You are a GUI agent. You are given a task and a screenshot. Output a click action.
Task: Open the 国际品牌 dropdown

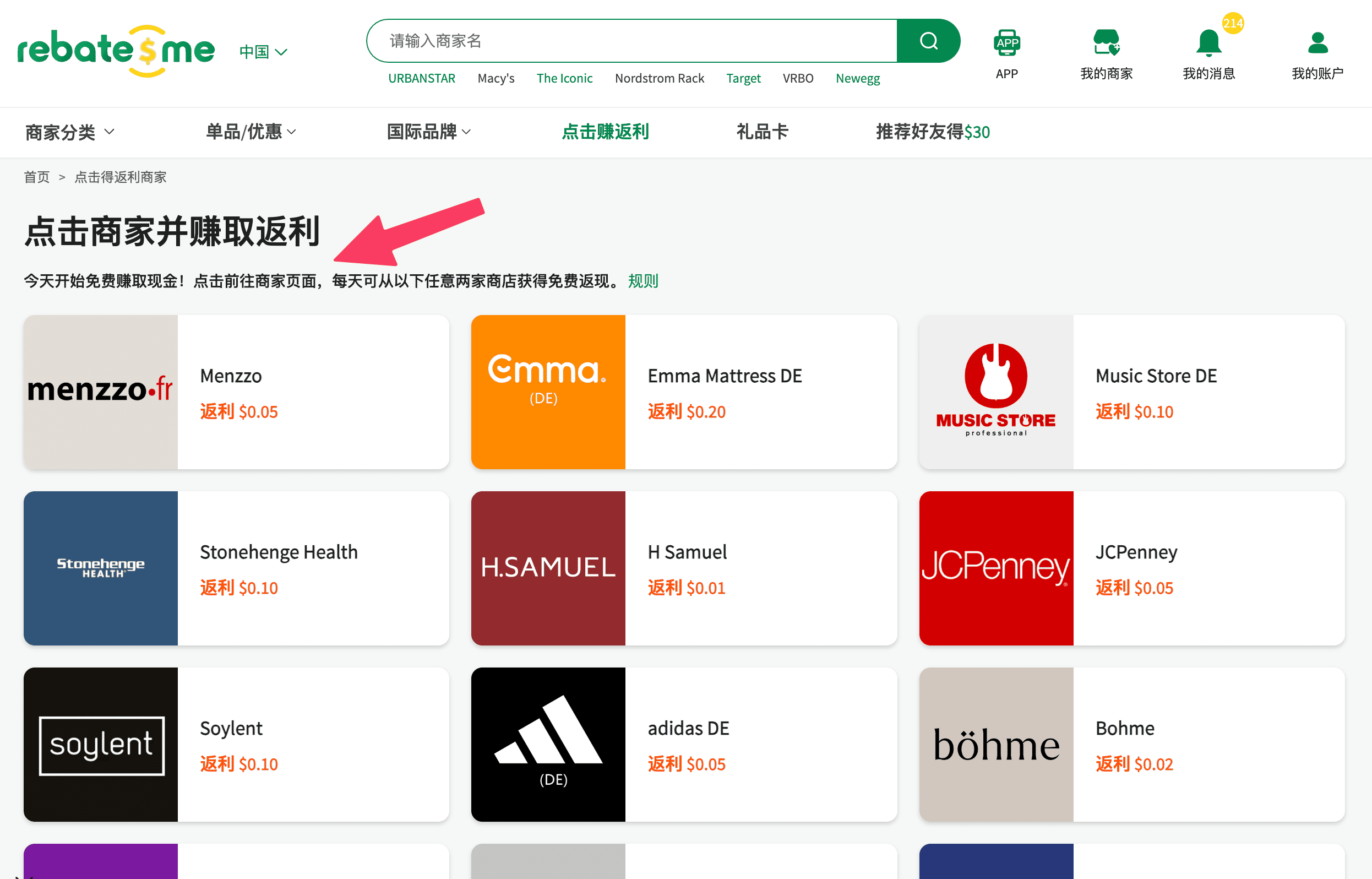(428, 132)
